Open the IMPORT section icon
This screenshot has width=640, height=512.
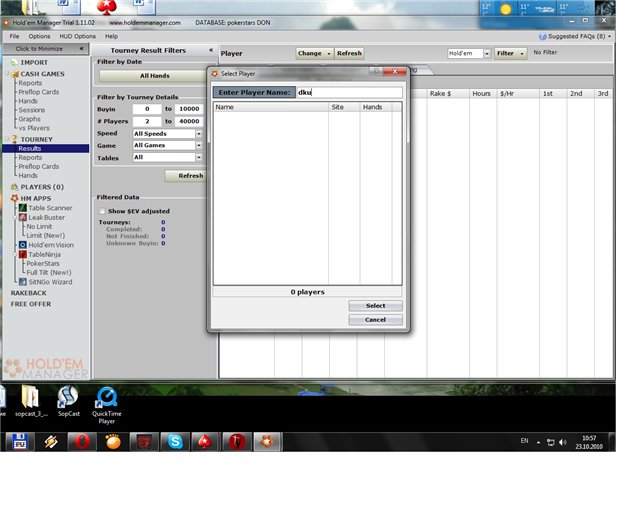coord(14,62)
